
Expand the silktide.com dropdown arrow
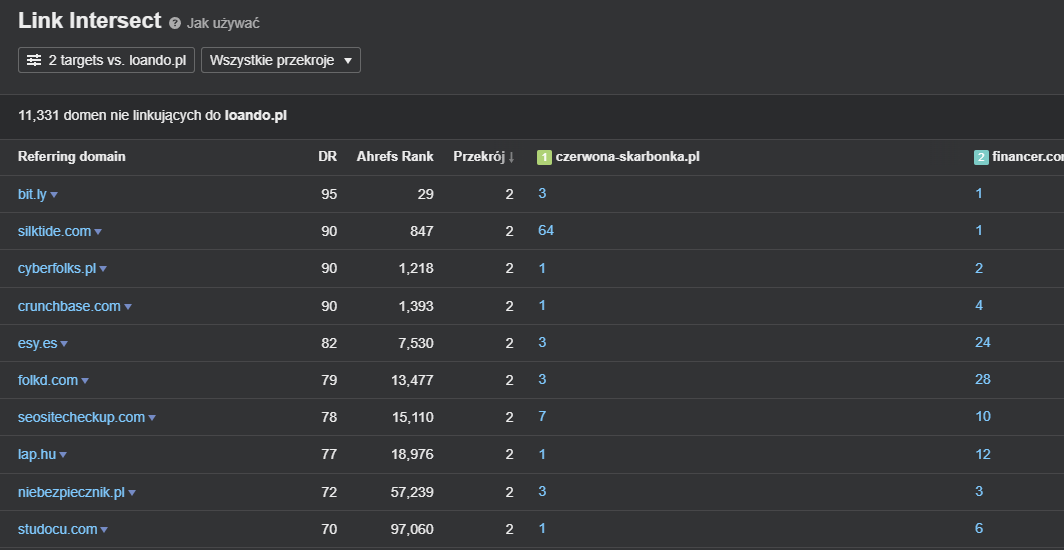[98, 232]
